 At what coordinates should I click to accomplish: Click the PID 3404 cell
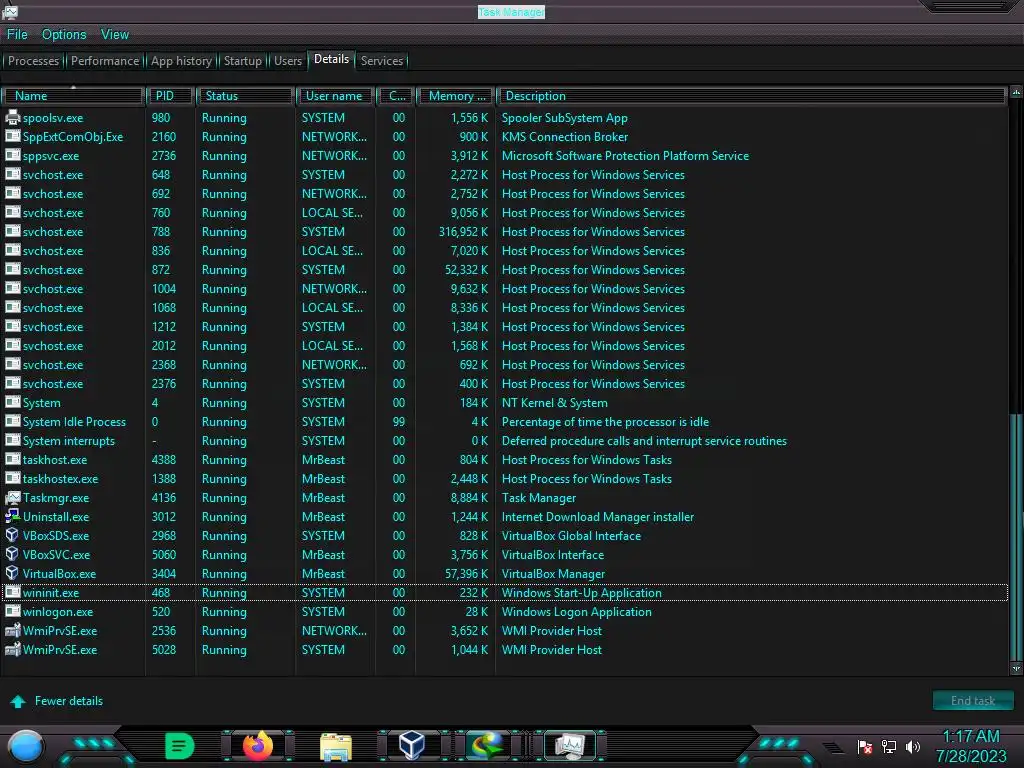coord(164,573)
